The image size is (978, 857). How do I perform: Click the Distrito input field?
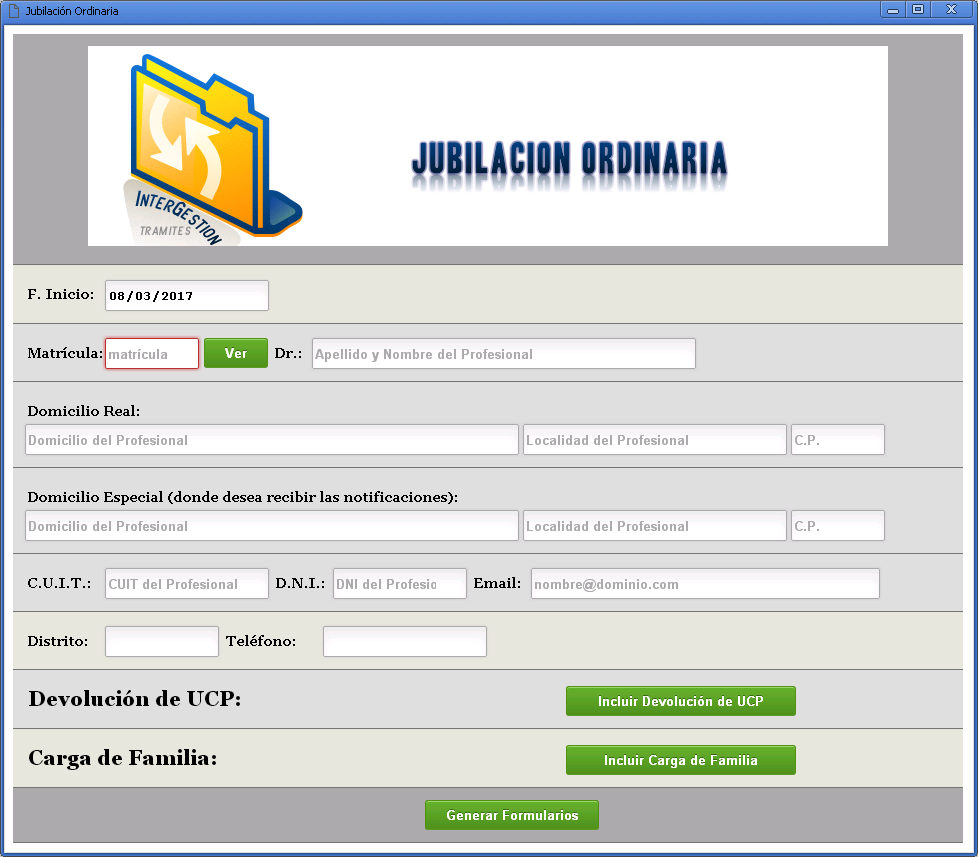click(x=162, y=642)
